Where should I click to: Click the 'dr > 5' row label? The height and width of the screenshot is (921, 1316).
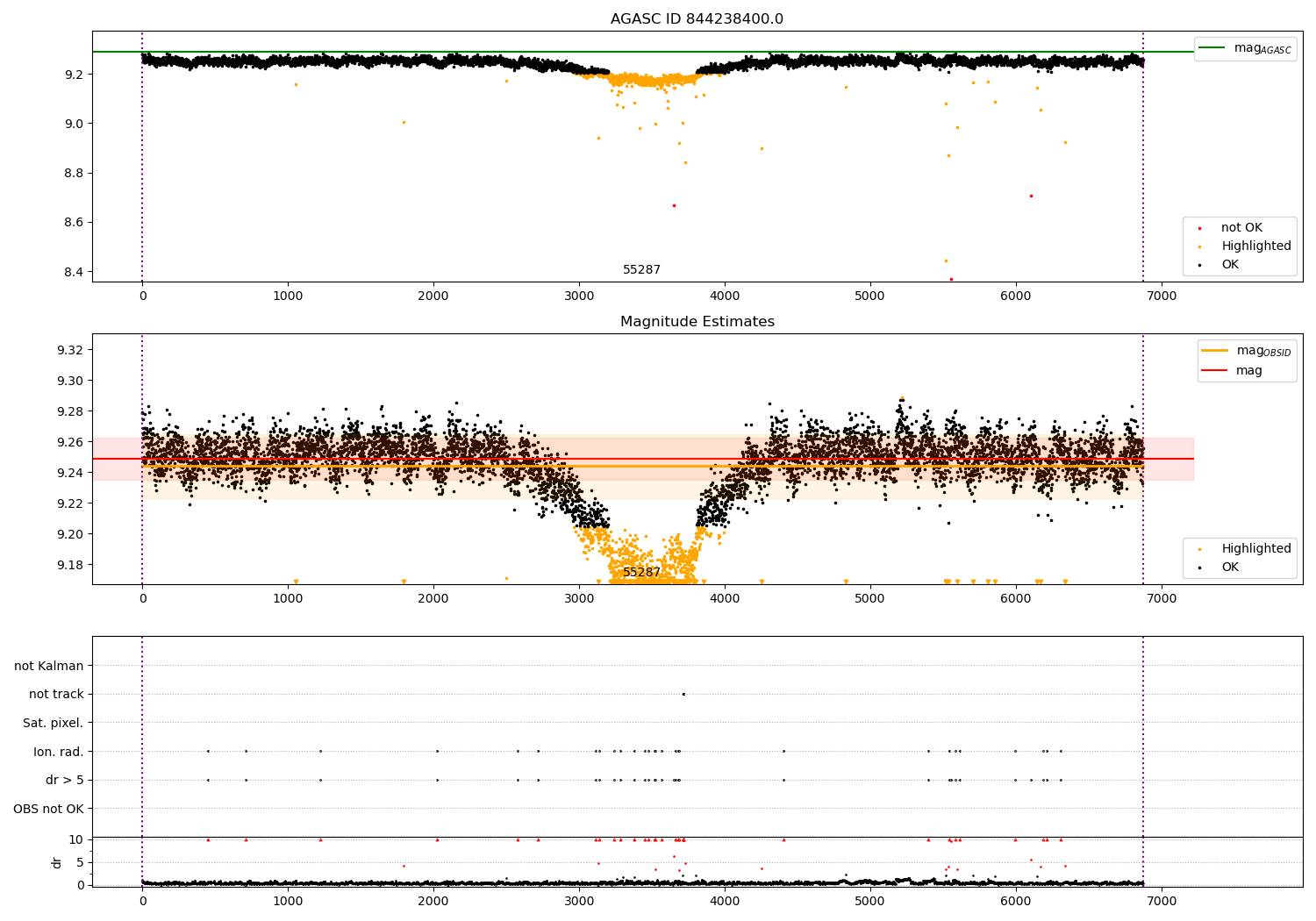65,780
